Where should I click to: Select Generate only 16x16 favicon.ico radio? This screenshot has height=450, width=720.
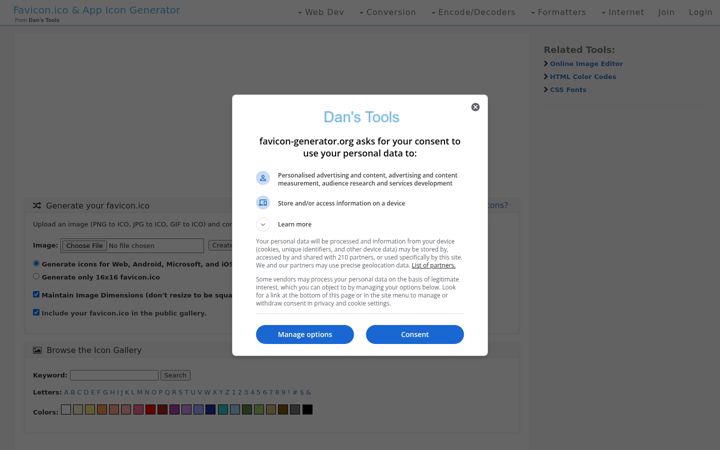click(x=36, y=276)
